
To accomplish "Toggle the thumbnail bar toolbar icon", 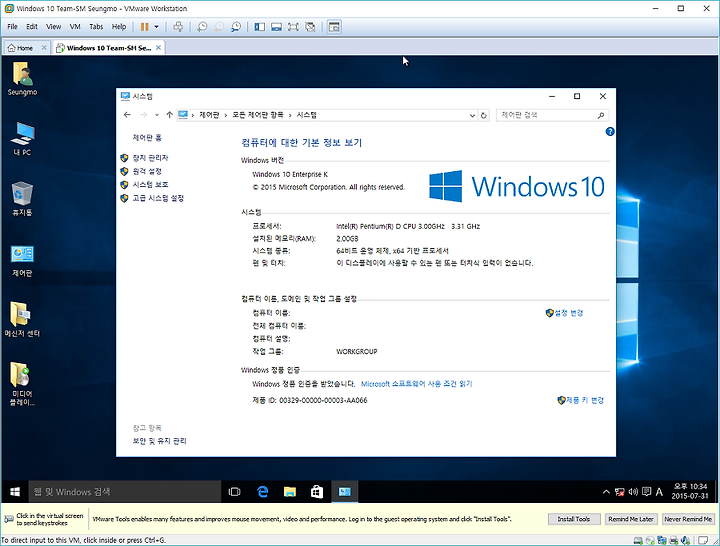I will (x=276, y=27).
